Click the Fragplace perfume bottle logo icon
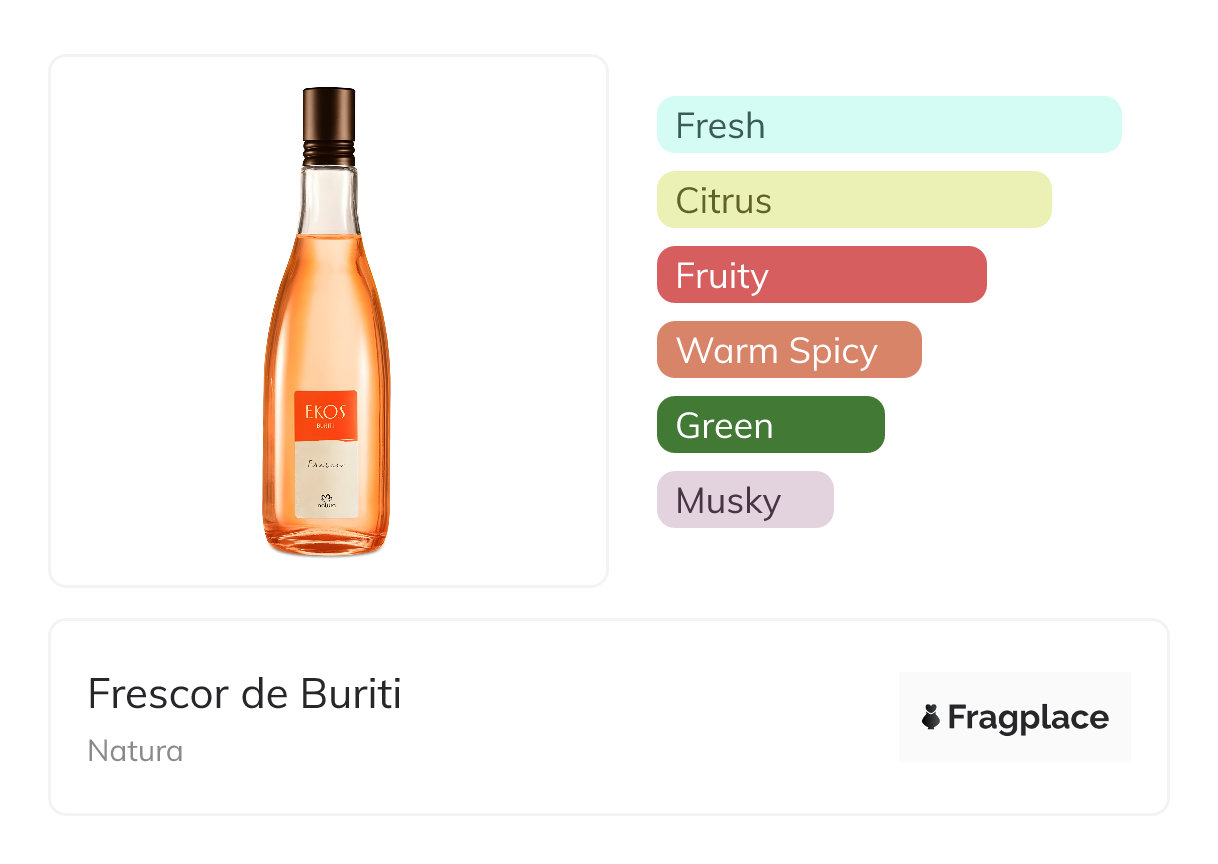1218x864 pixels. (x=931, y=717)
